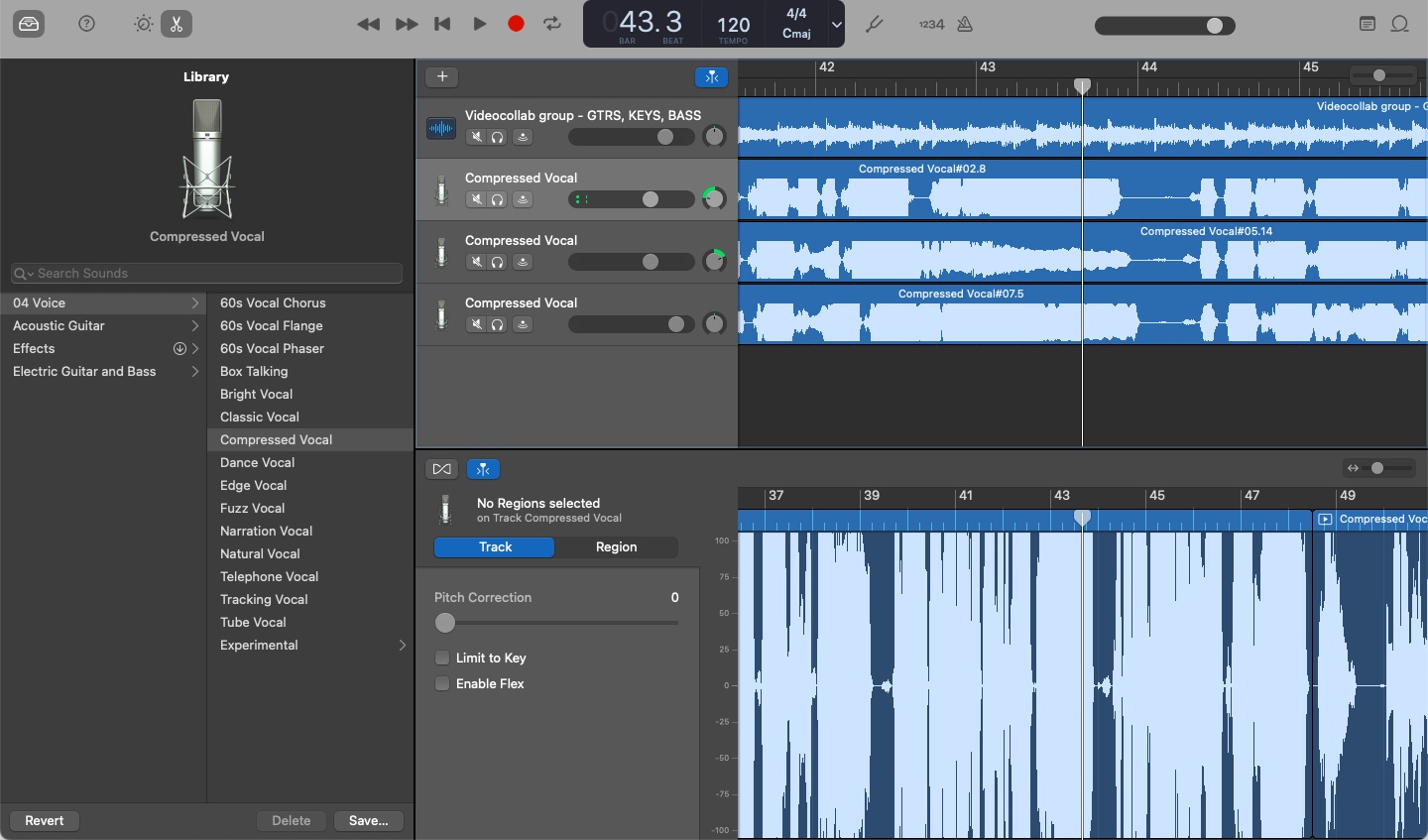Expand the 04 Voice category chevron
This screenshot has width=1428, height=840.
pos(195,302)
